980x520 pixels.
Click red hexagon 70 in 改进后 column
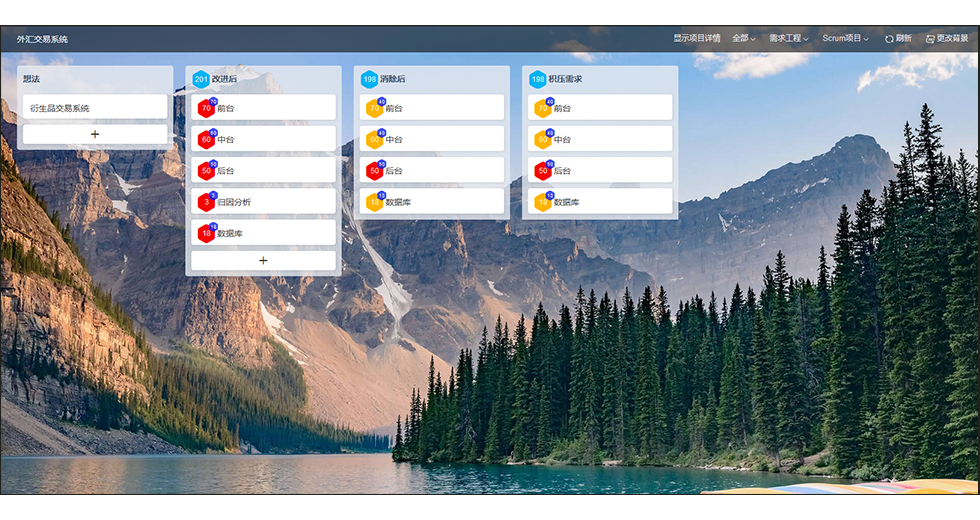point(206,109)
